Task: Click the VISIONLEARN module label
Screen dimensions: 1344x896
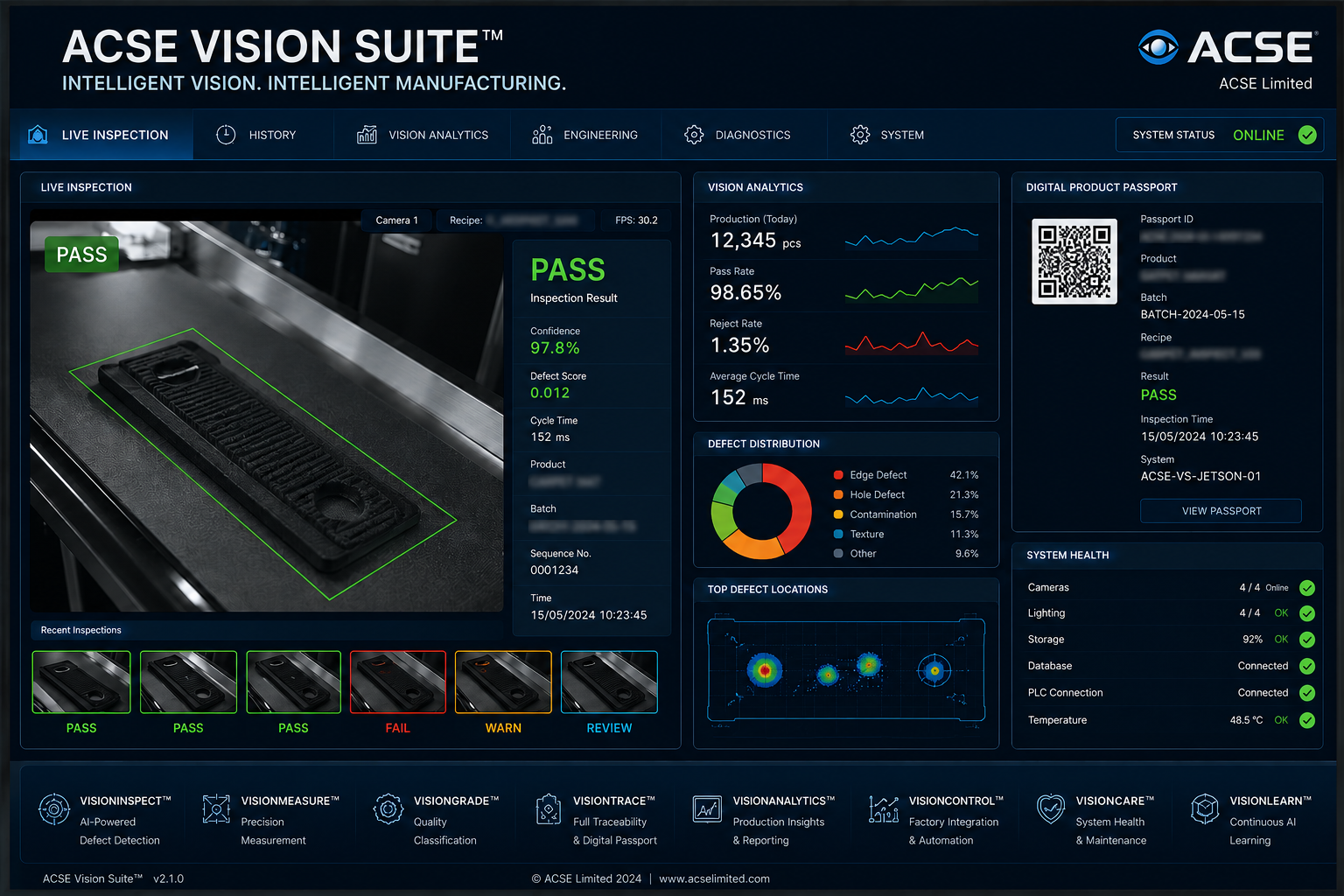Action: [x=1270, y=801]
